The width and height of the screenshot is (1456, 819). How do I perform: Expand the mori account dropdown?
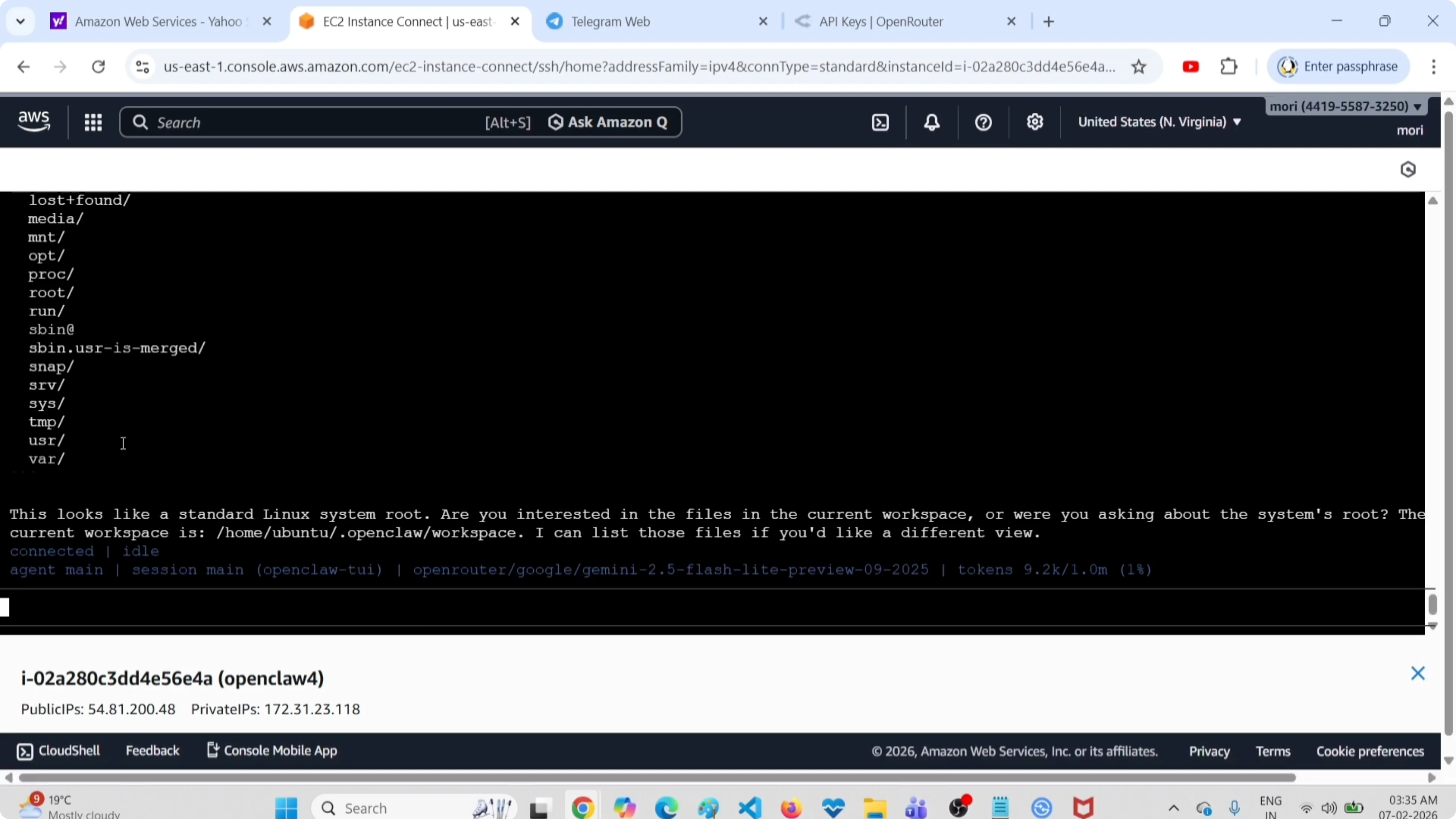pos(1345,106)
